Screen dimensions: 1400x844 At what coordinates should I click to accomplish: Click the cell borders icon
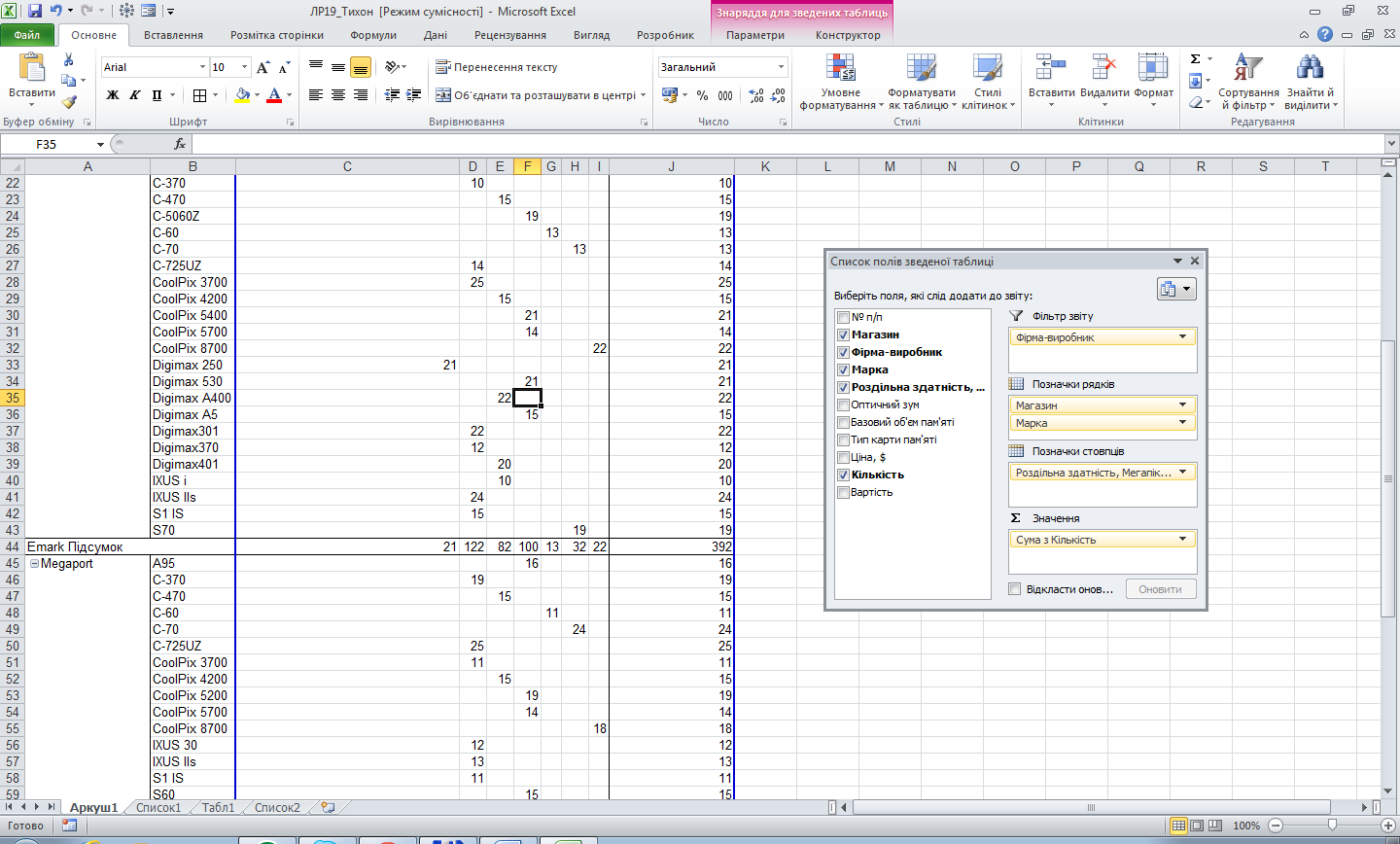(199, 95)
